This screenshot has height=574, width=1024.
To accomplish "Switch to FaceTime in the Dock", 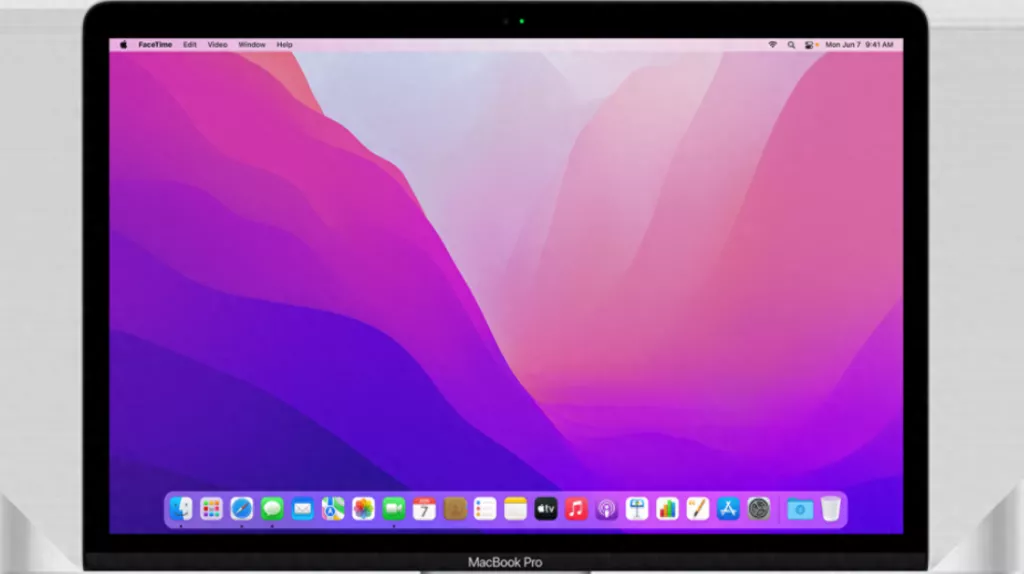I will [394, 509].
